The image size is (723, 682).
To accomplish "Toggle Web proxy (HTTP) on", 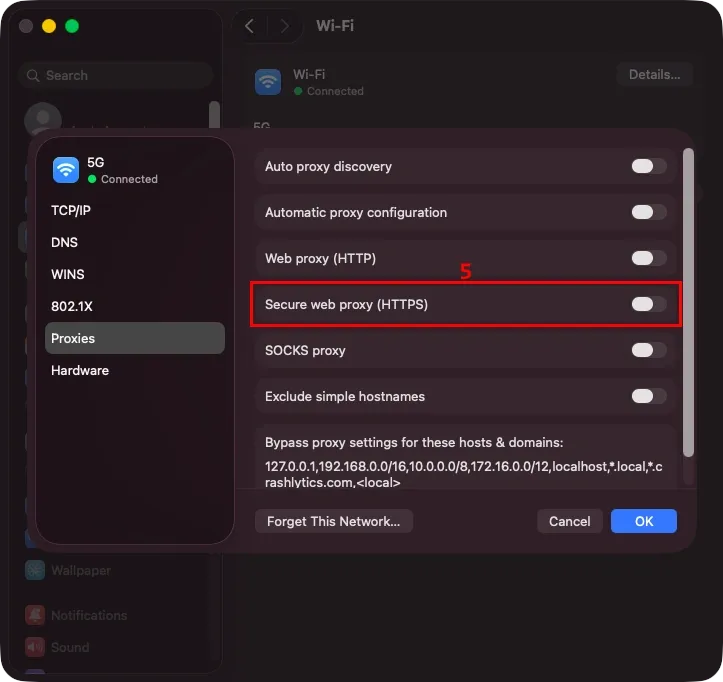I will pyautogui.click(x=649, y=258).
